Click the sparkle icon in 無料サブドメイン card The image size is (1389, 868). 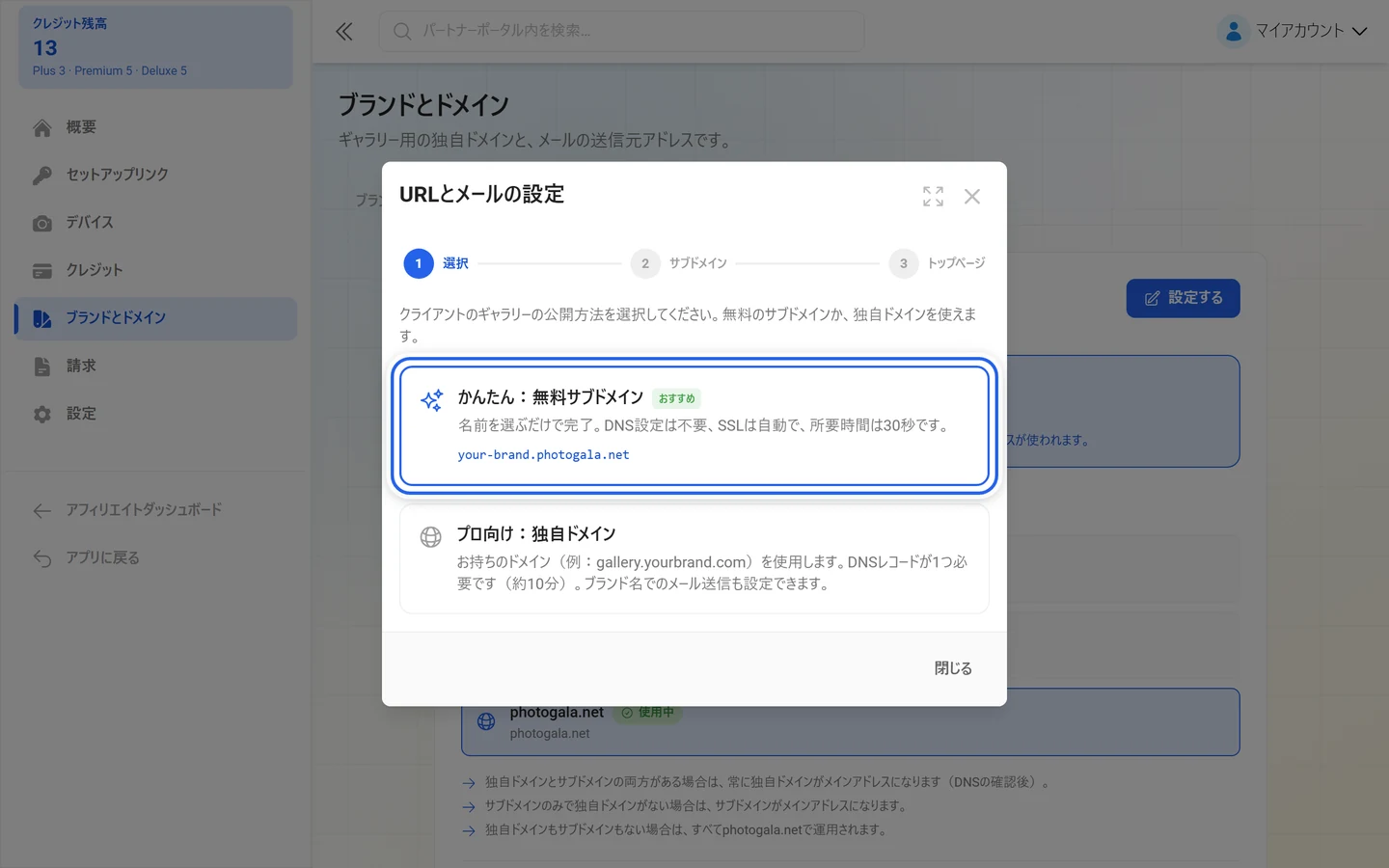[431, 400]
